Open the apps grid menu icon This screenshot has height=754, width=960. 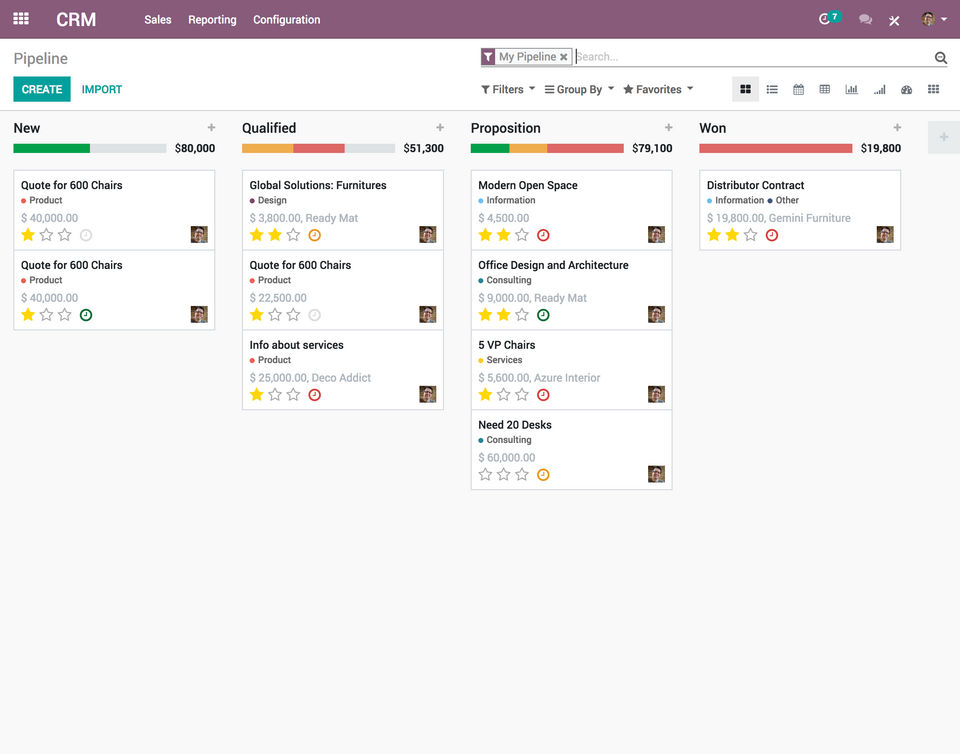(x=21, y=19)
